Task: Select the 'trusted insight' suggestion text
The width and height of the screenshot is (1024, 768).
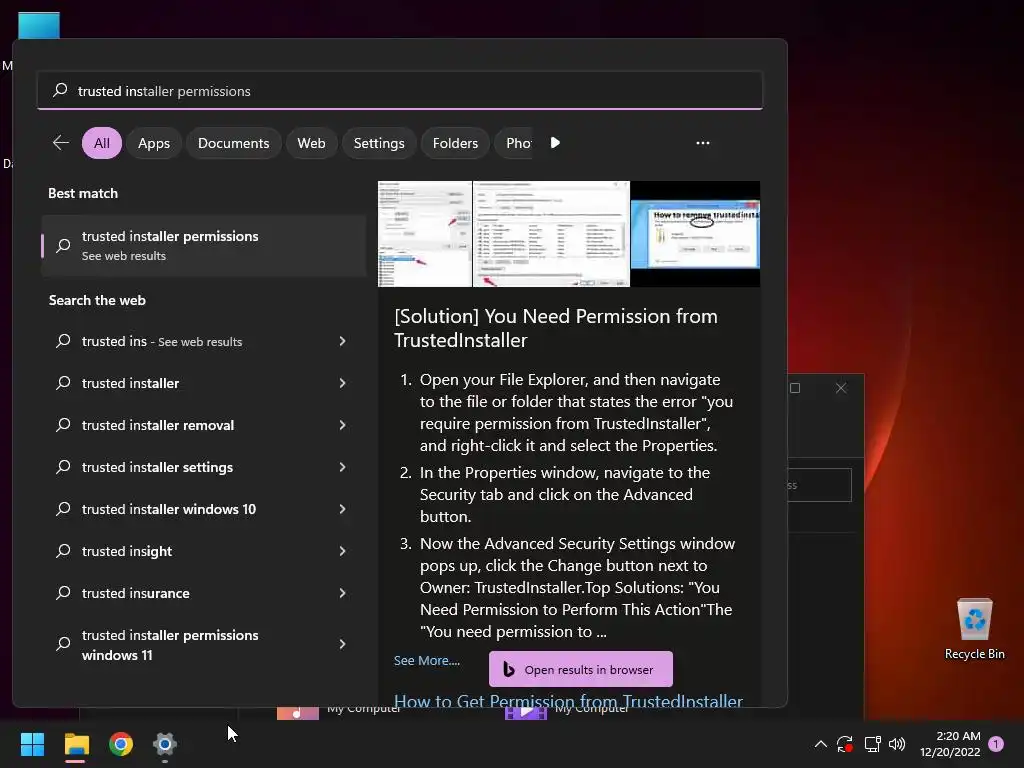Action: 127,551
